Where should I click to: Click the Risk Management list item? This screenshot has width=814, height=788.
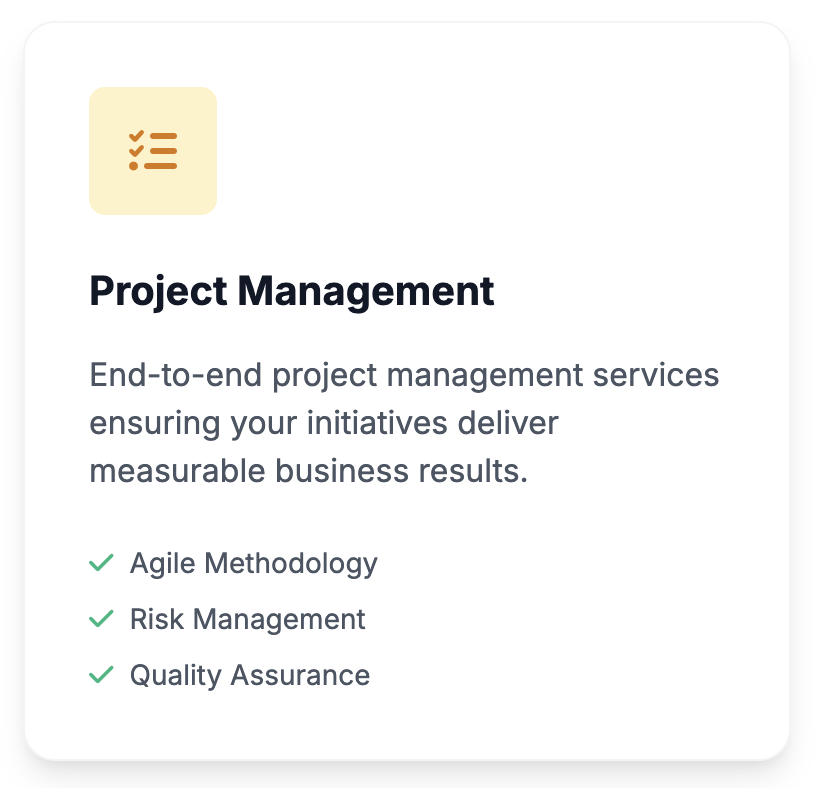click(227, 619)
